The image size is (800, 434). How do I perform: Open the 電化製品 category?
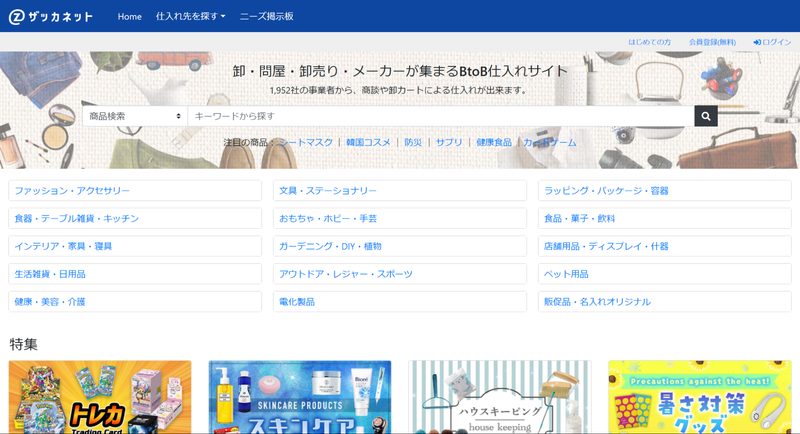(400, 302)
